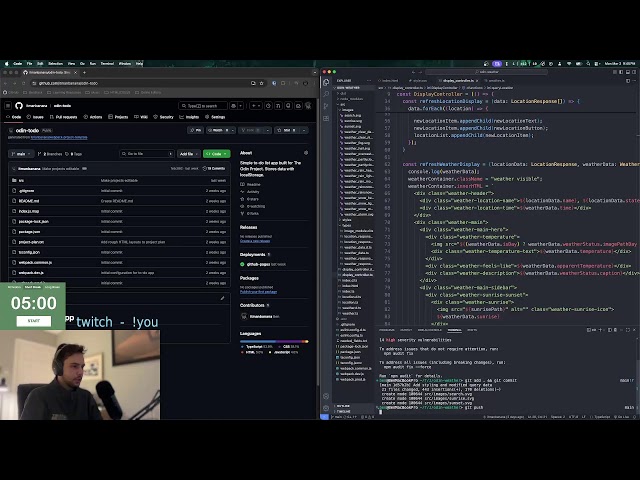Screen dimensions: 640x480
Task: Open GitHub Copilot icon next to search
Action: tap(233, 106)
